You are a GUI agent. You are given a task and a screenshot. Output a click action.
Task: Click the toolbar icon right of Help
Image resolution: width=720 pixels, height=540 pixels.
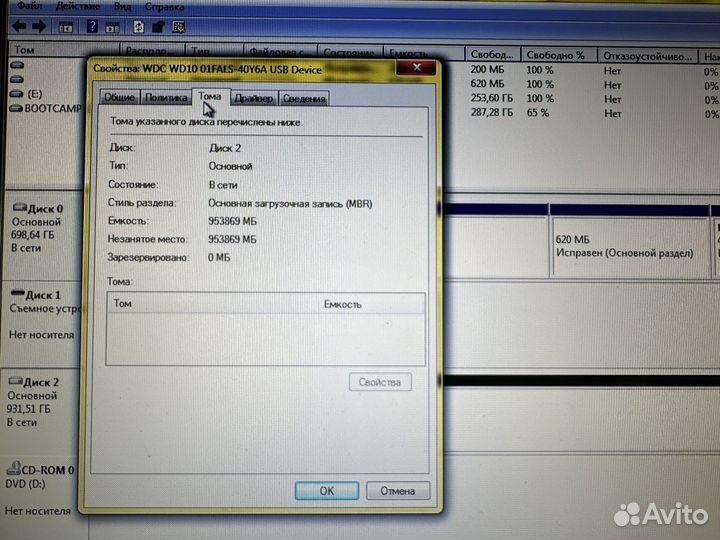point(112,28)
